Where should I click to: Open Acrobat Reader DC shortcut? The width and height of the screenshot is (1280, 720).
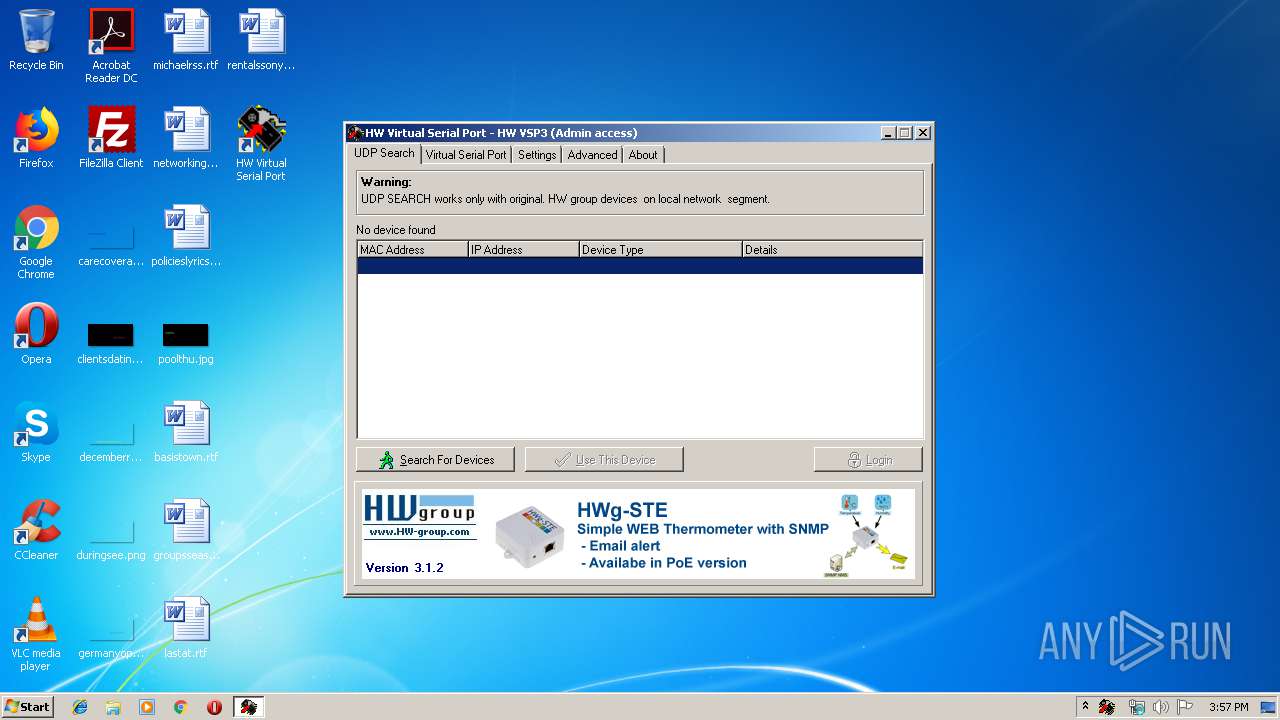pyautogui.click(x=111, y=46)
